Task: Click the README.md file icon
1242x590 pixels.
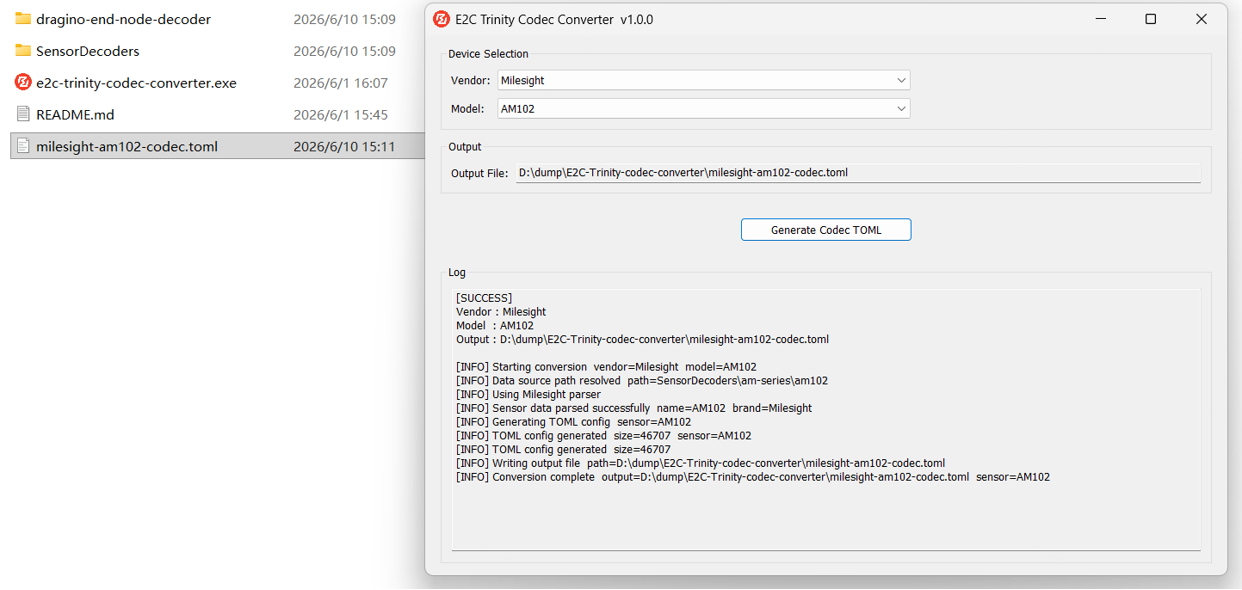Action: [23, 114]
